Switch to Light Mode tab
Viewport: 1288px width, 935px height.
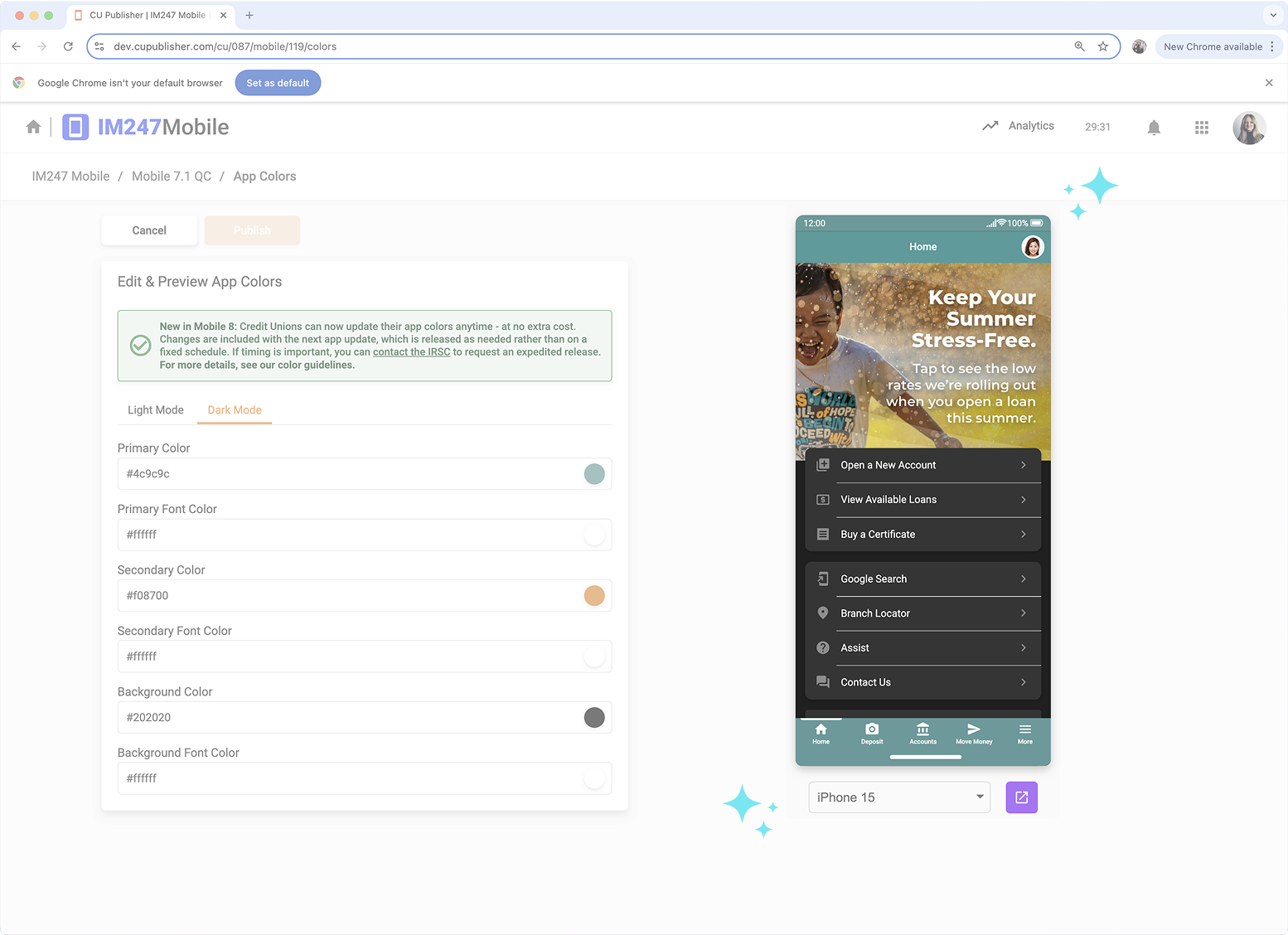pos(156,409)
